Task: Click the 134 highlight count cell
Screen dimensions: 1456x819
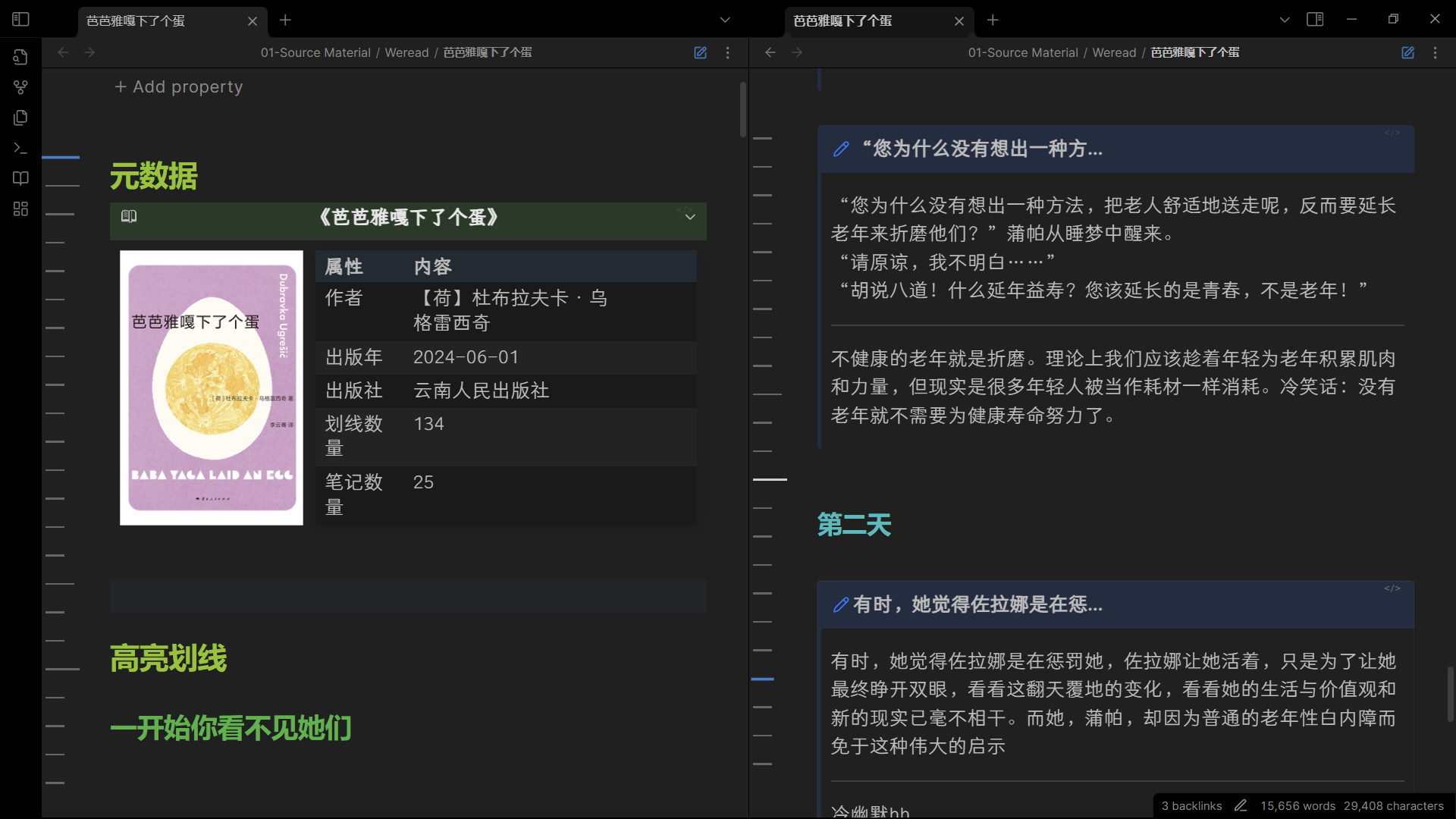Action: pos(428,424)
